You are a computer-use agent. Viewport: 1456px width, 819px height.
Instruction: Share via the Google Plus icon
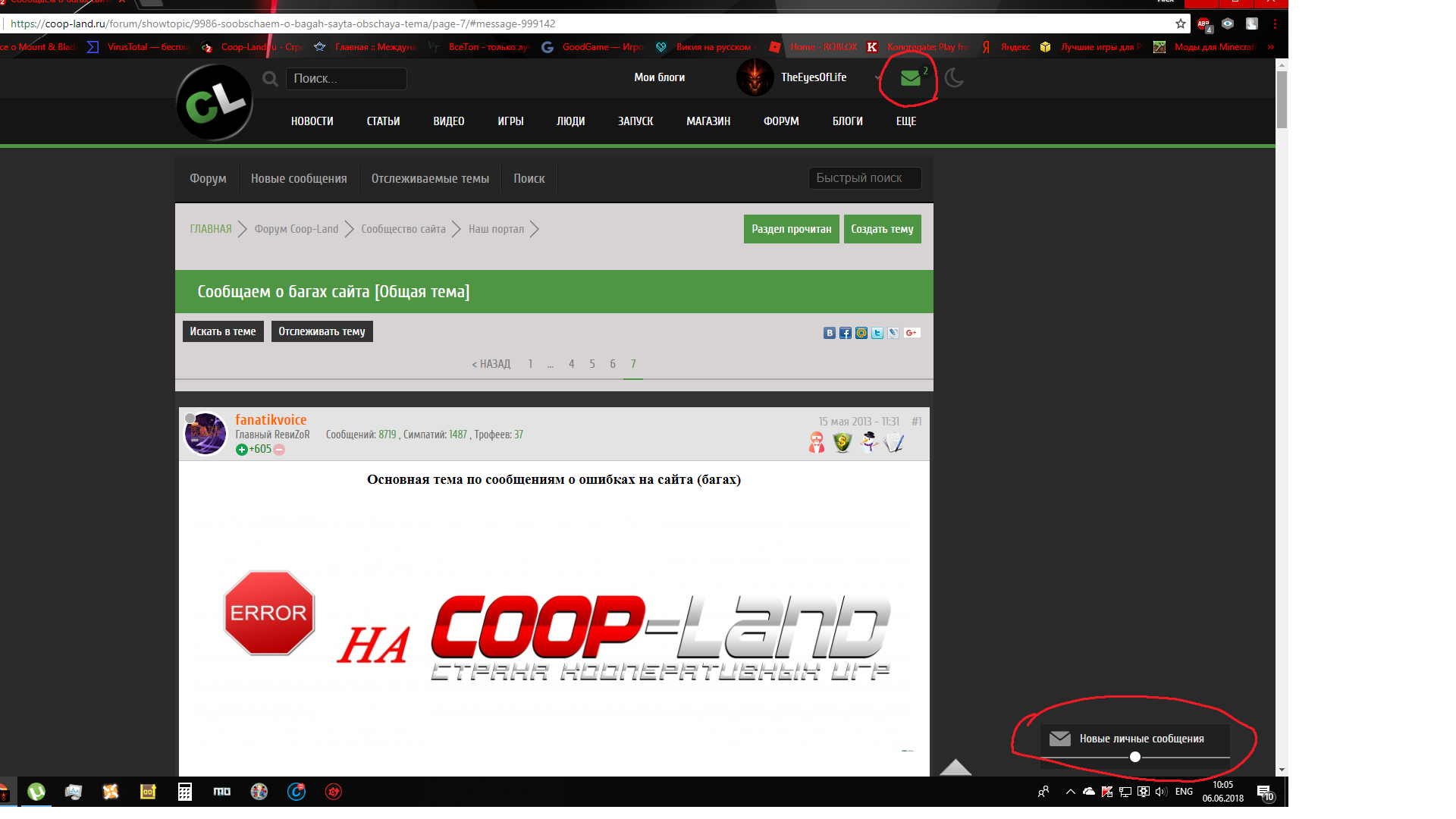pos(912,333)
